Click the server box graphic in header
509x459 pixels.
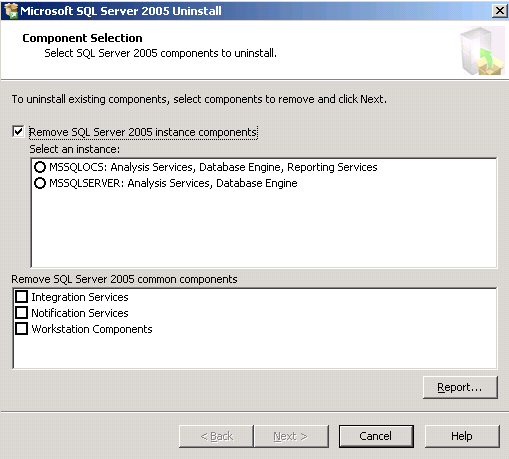tap(482, 51)
